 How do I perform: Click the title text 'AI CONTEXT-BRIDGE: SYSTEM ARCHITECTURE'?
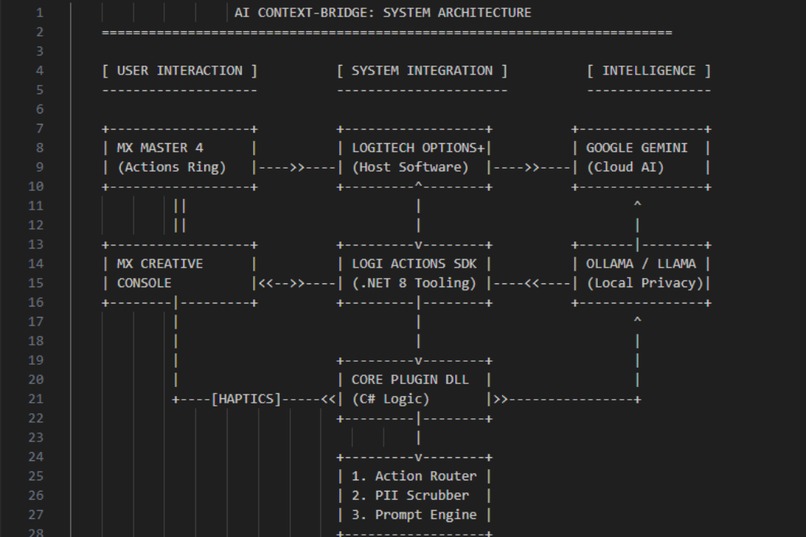[383, 12]
